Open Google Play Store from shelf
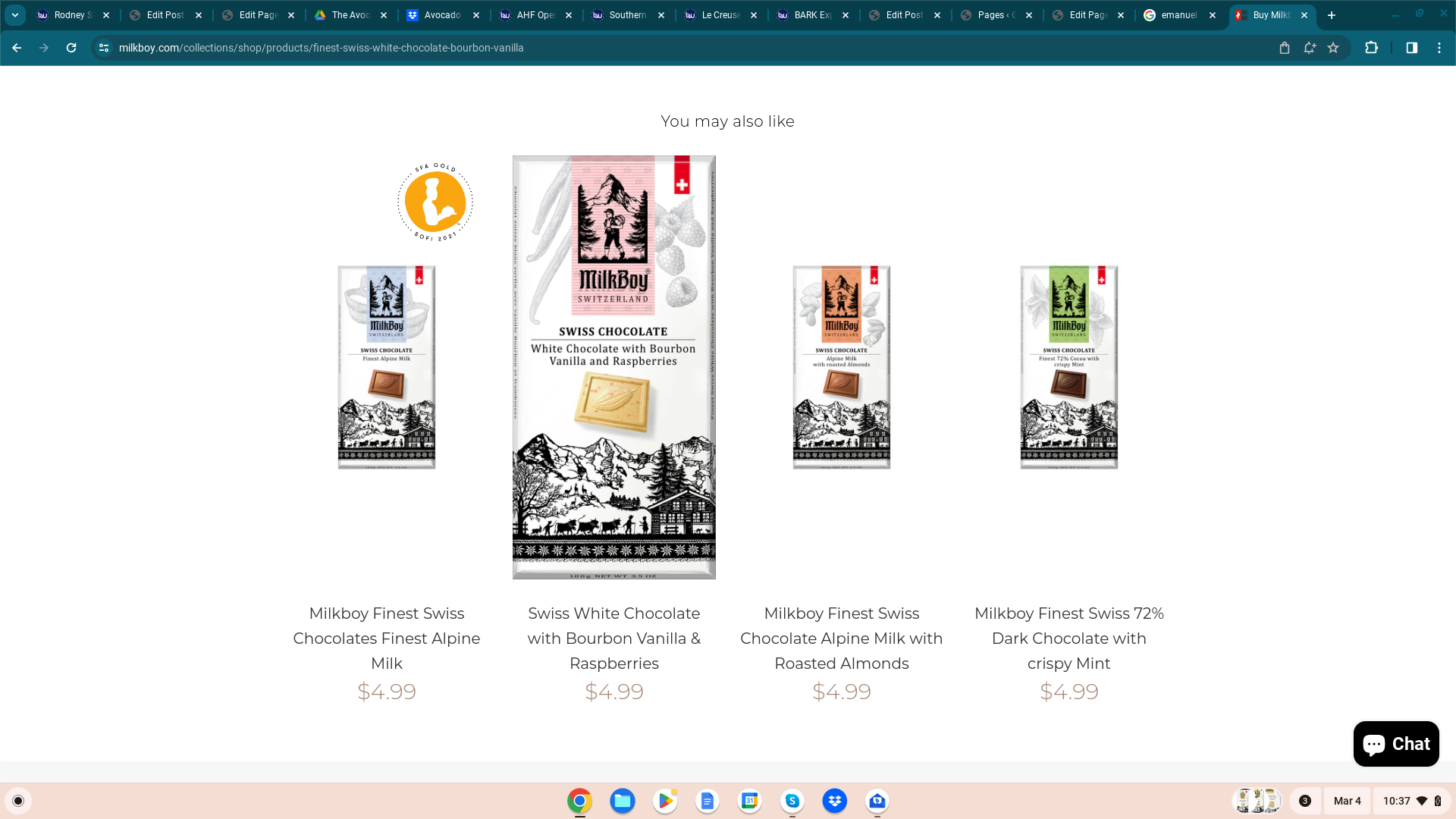This screenshot has width=1456, height=819. [665, 801]
